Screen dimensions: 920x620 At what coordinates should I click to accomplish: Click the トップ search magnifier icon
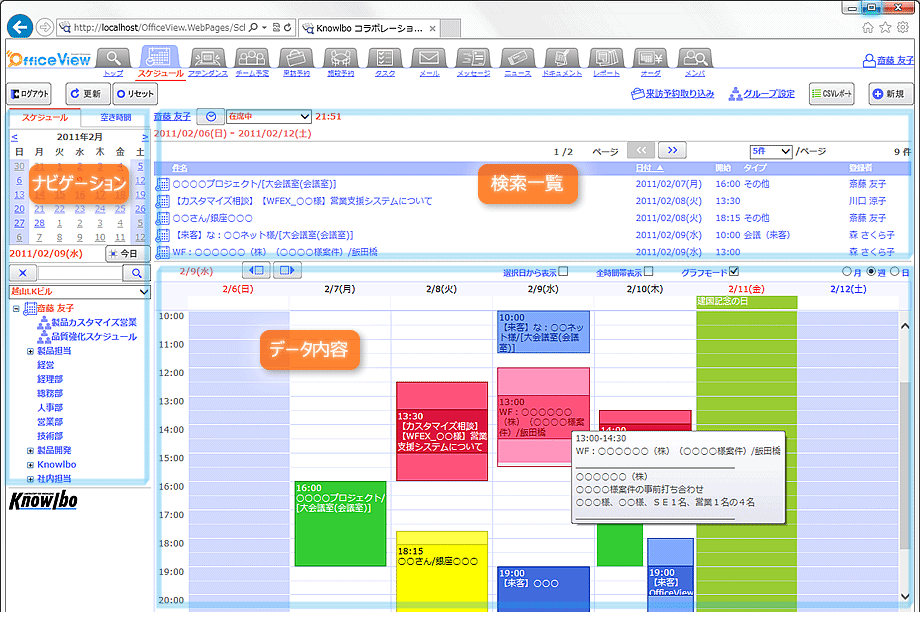point(114,59)
